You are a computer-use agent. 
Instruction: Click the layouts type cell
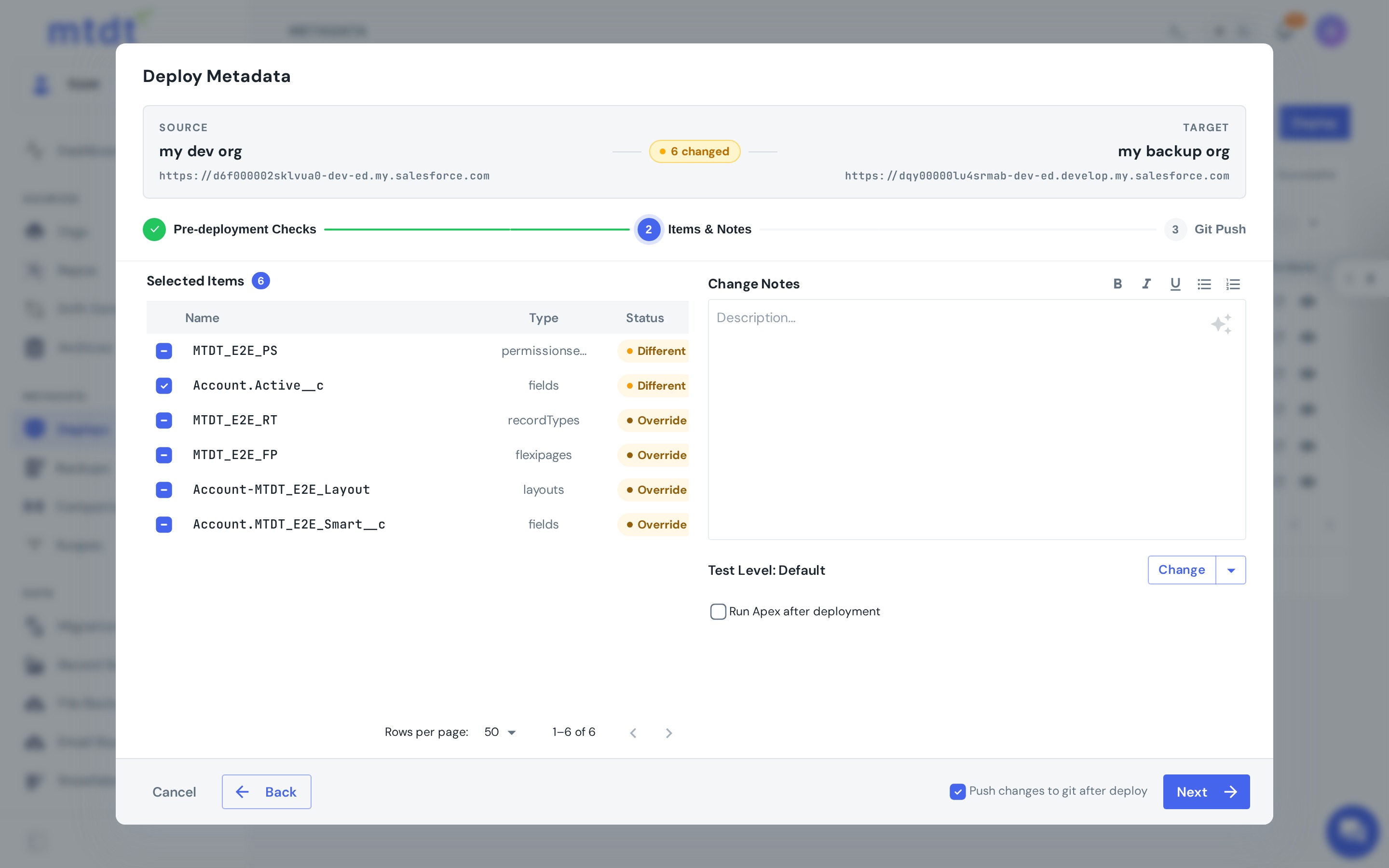[543, 489]
